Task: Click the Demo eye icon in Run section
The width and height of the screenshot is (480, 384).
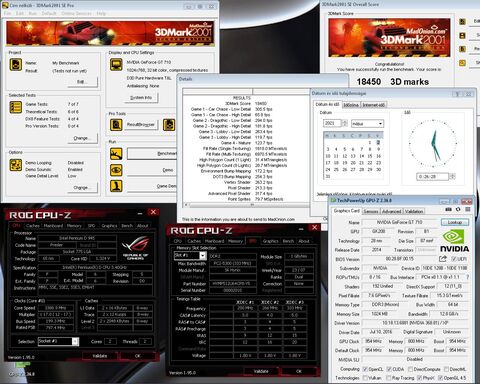Action: [x=116, y=170]
